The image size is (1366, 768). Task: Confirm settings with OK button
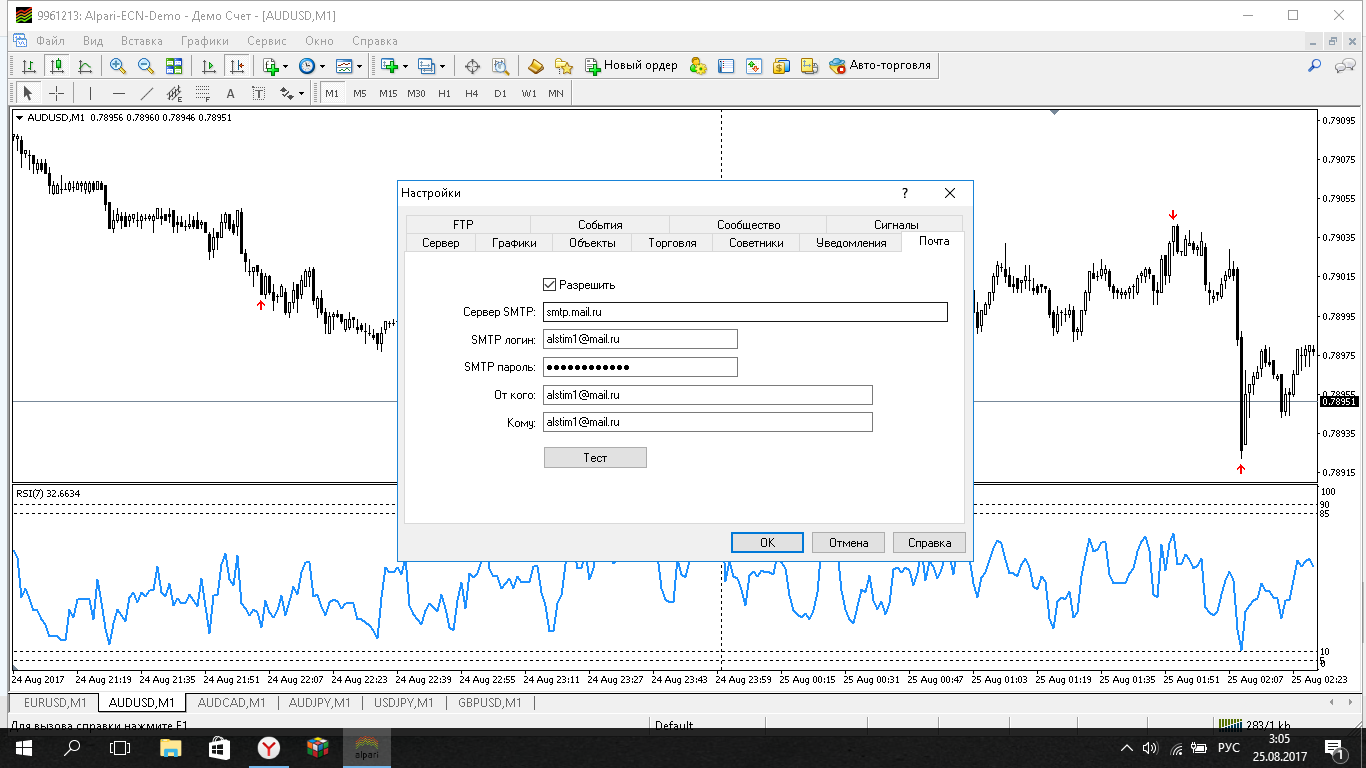pyautogui.click(x=767, y=543)
